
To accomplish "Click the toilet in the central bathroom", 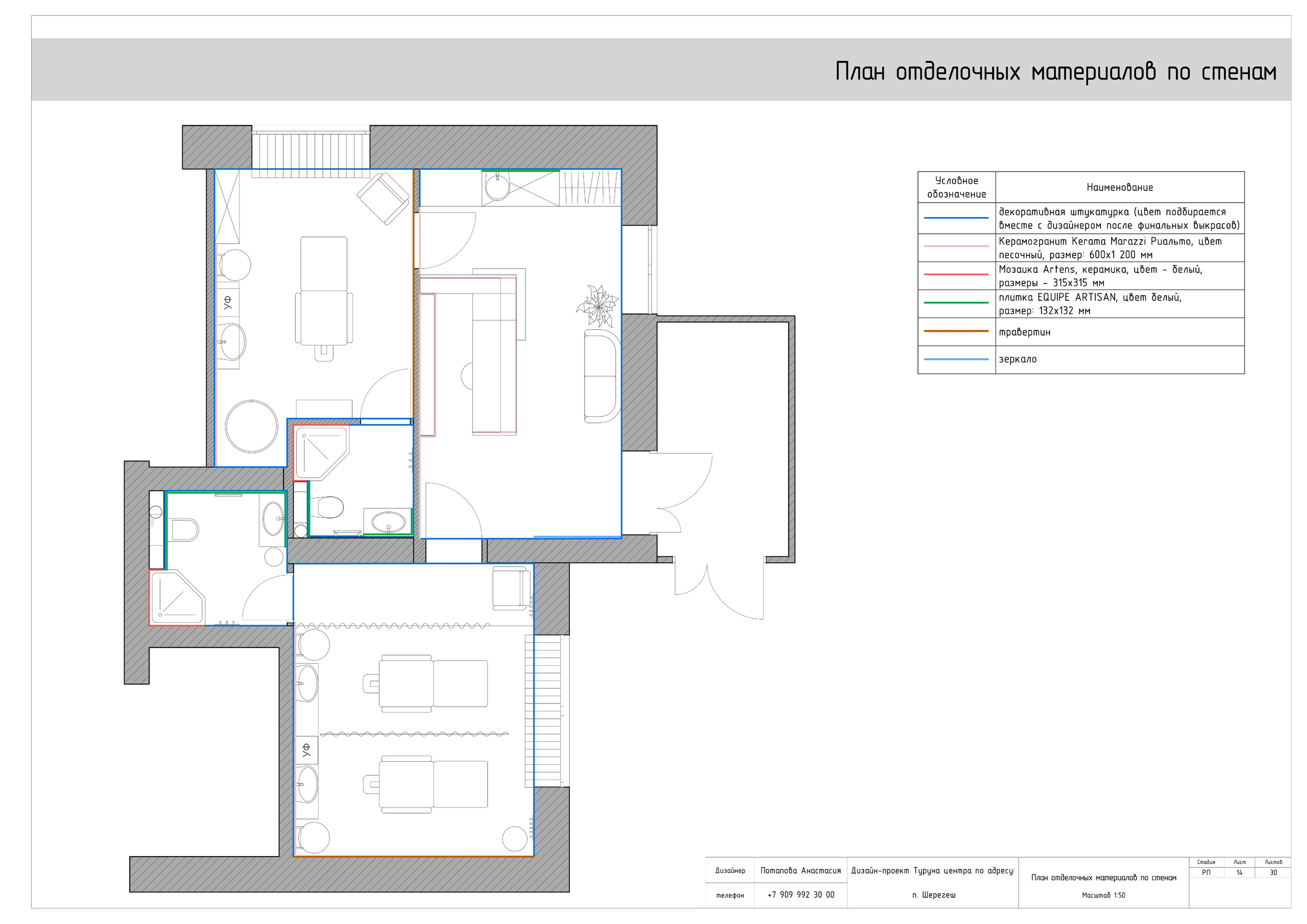I will point(328,507).
